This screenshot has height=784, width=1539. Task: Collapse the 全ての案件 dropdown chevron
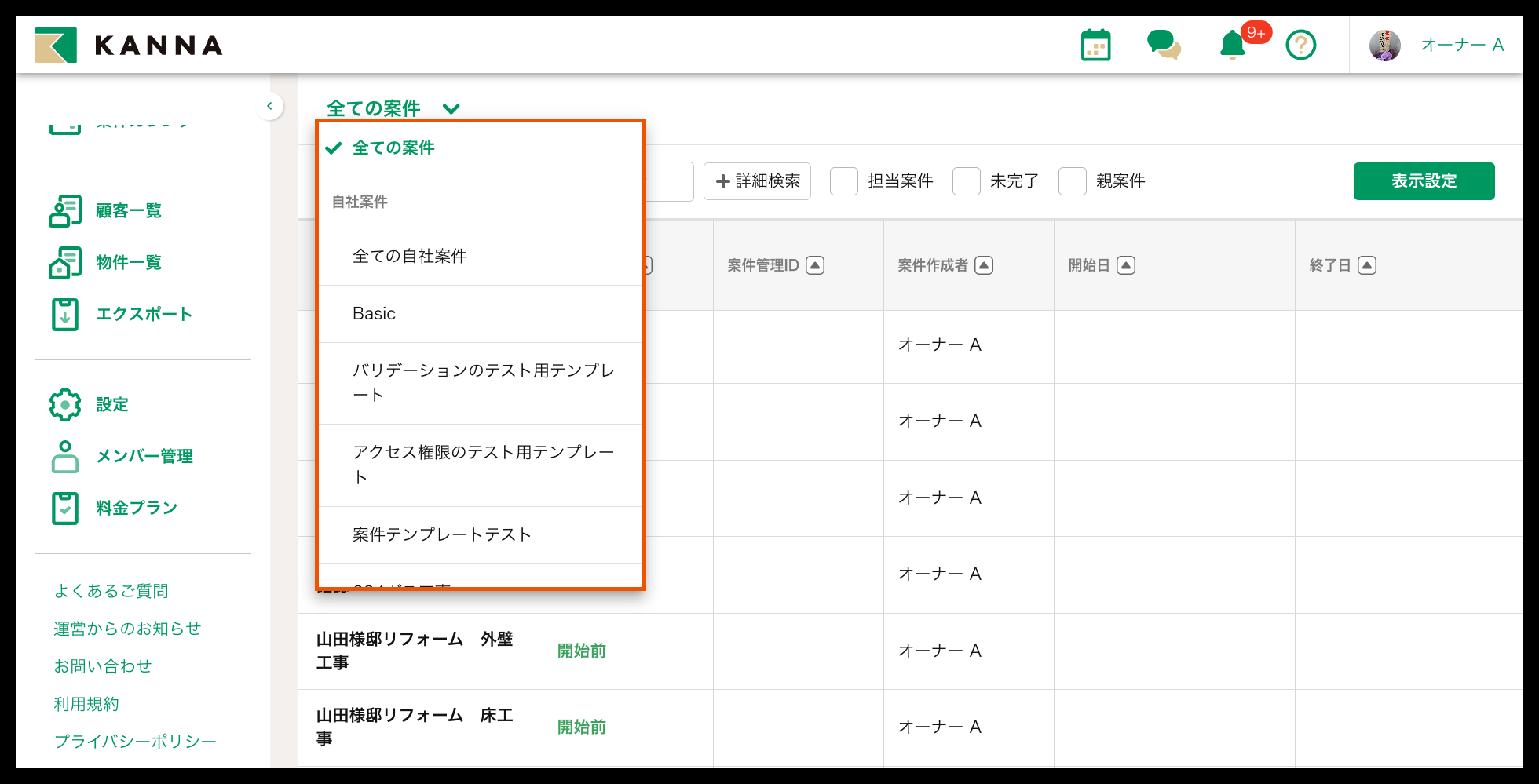[x=451, y=109]
